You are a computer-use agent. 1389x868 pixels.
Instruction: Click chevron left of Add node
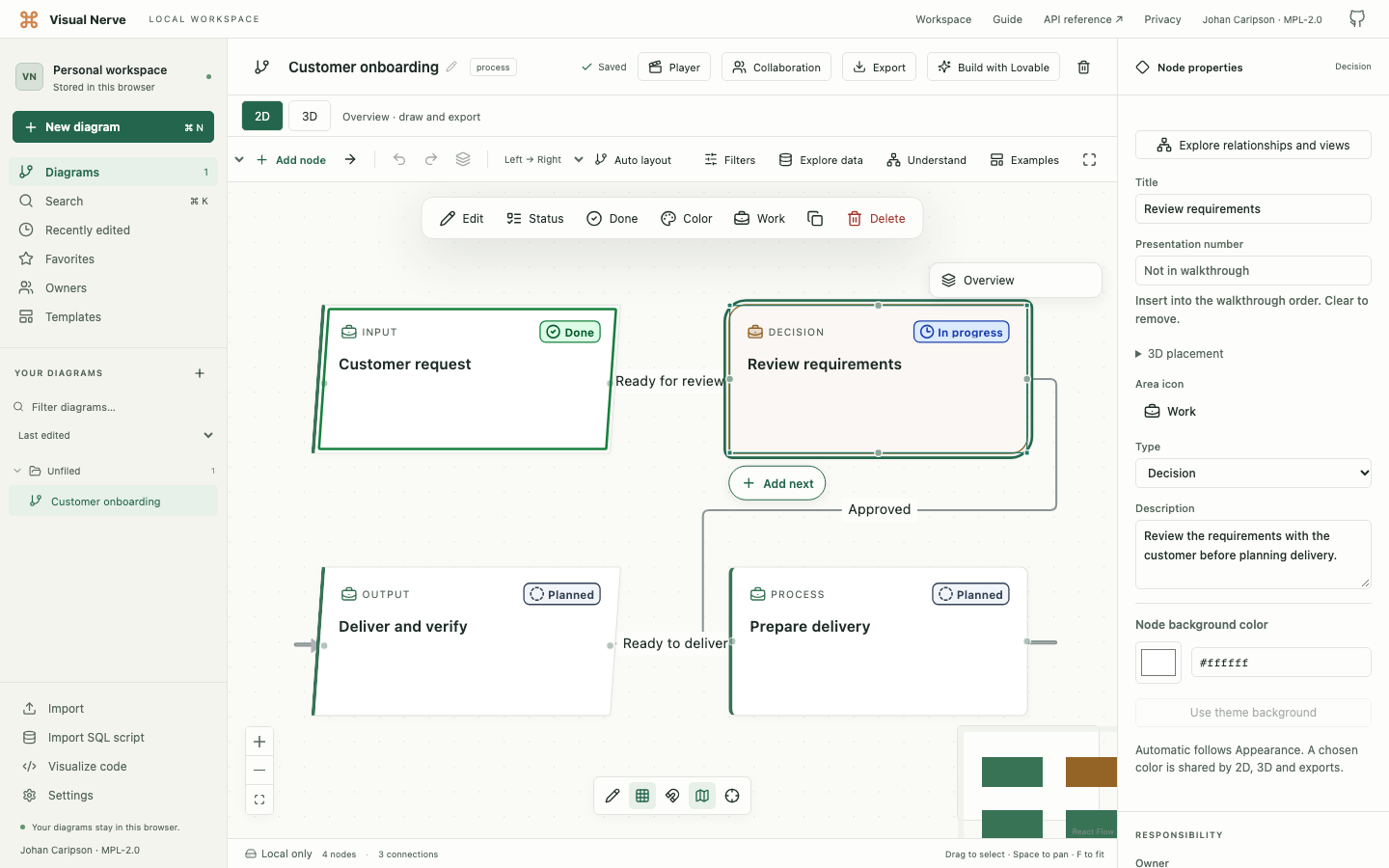coord(239,160)
